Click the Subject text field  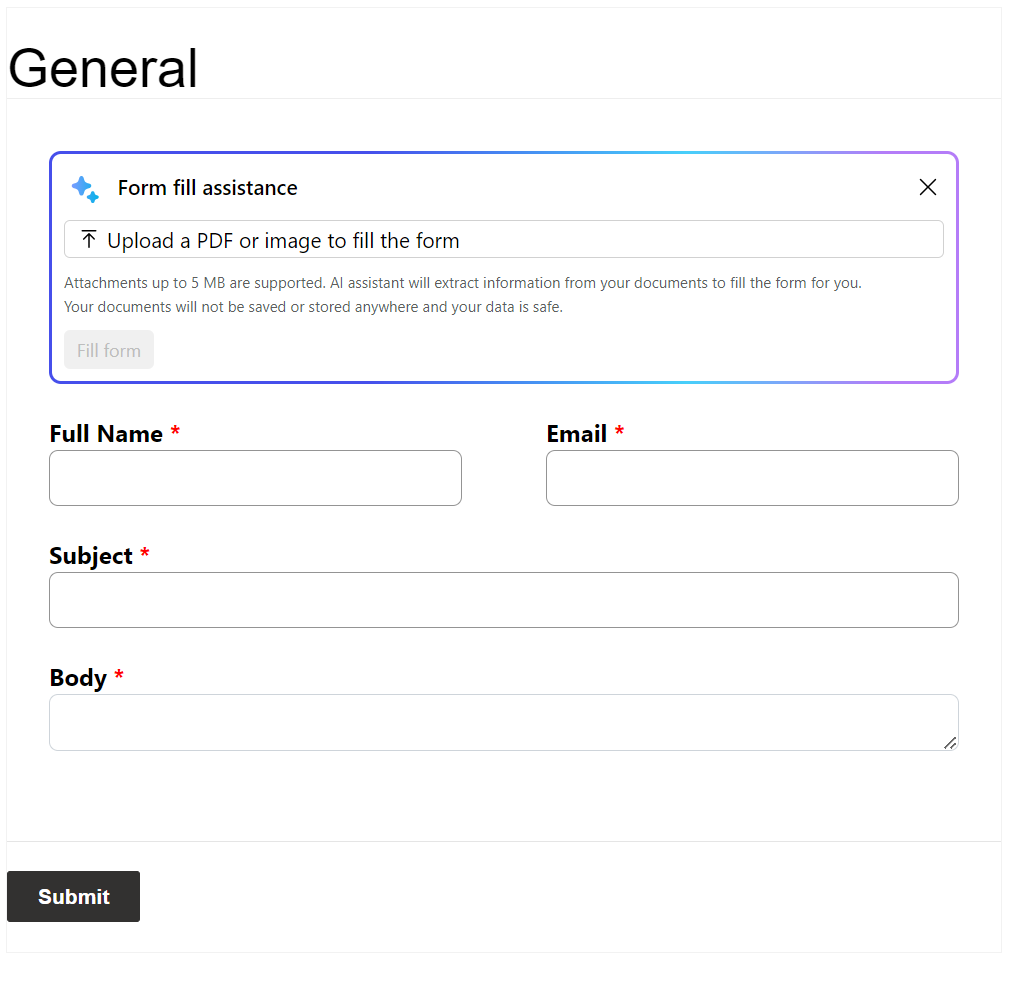(503, 600)
